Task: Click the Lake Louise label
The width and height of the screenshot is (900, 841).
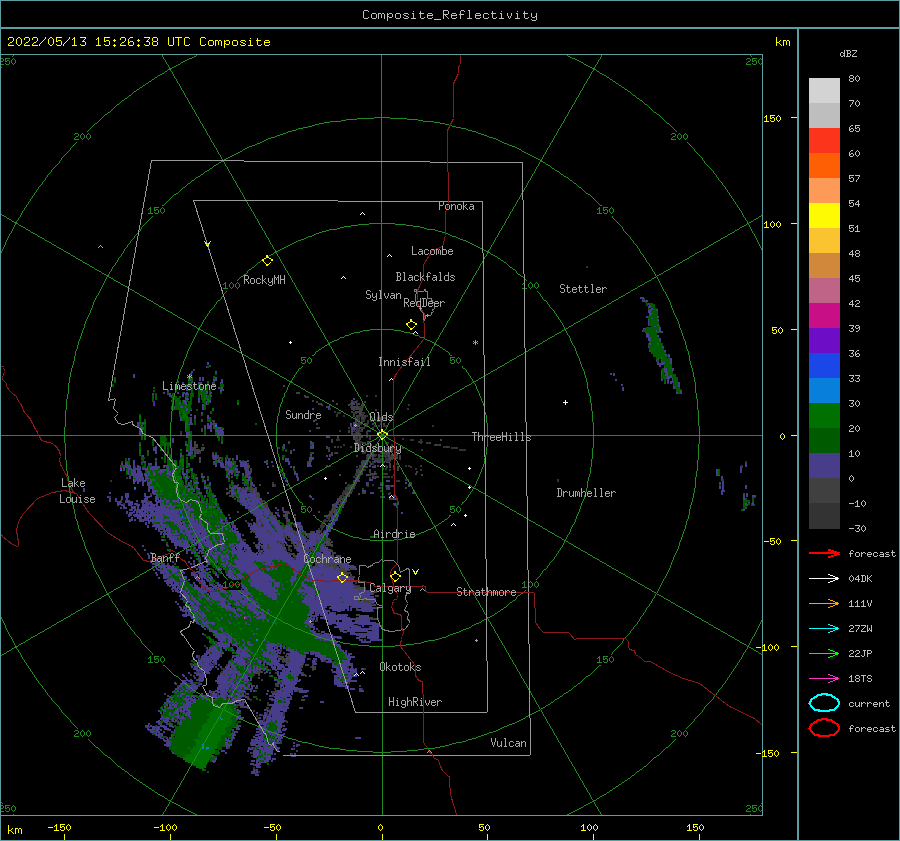Action: point(77,491)
